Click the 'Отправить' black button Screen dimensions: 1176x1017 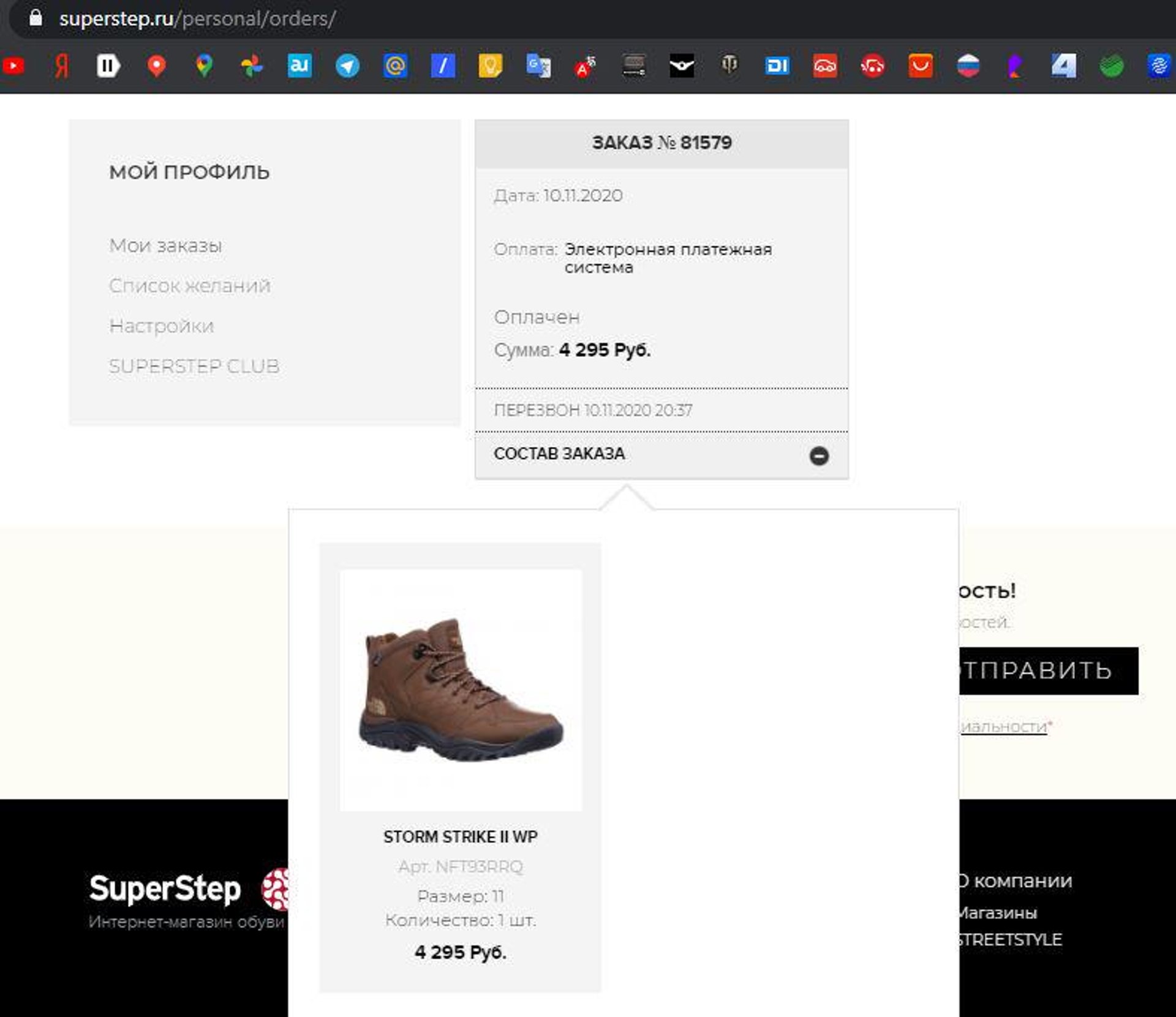click(x=1049, y=670)
